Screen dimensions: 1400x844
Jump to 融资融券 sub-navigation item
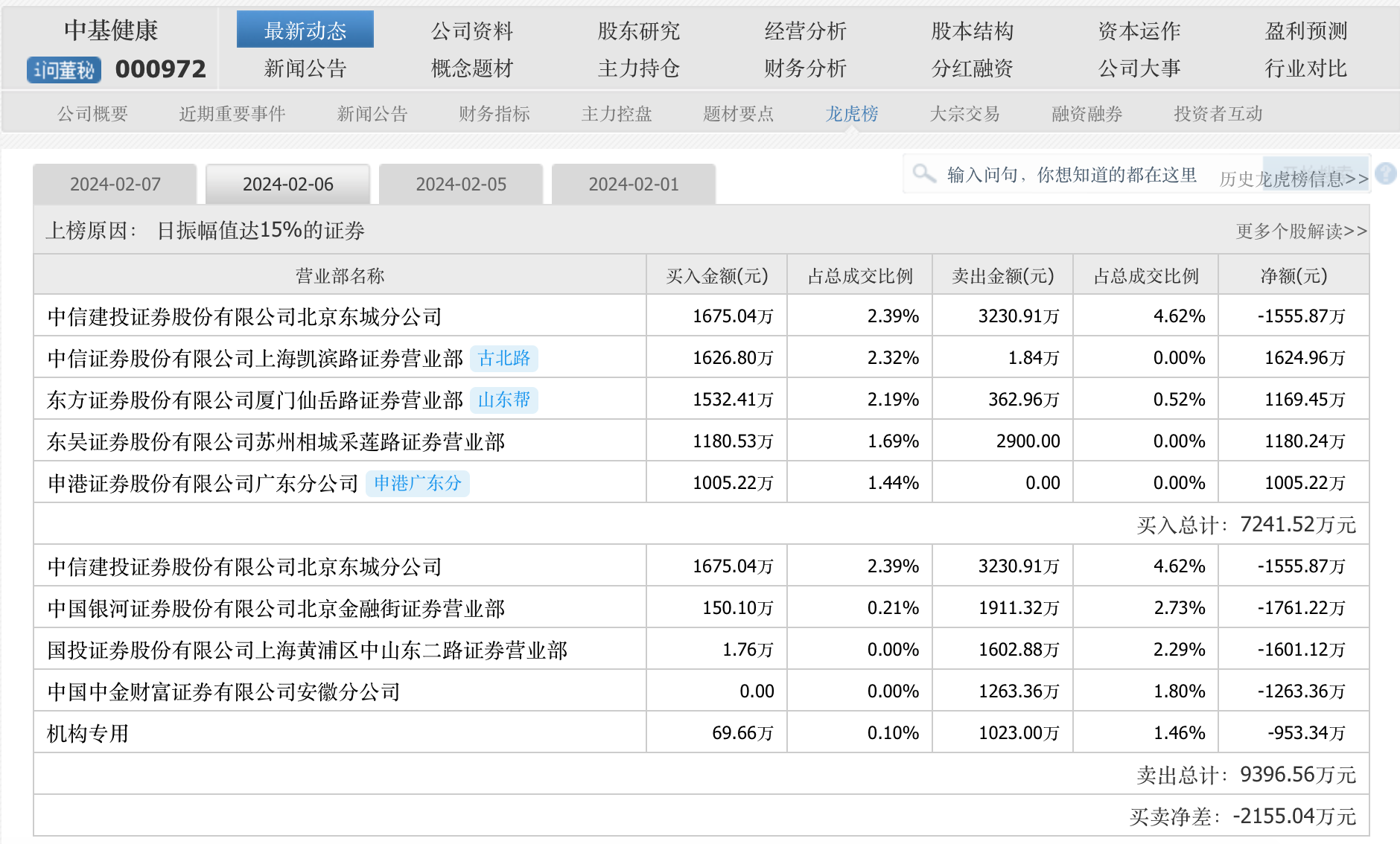(x=1086, y=114)
